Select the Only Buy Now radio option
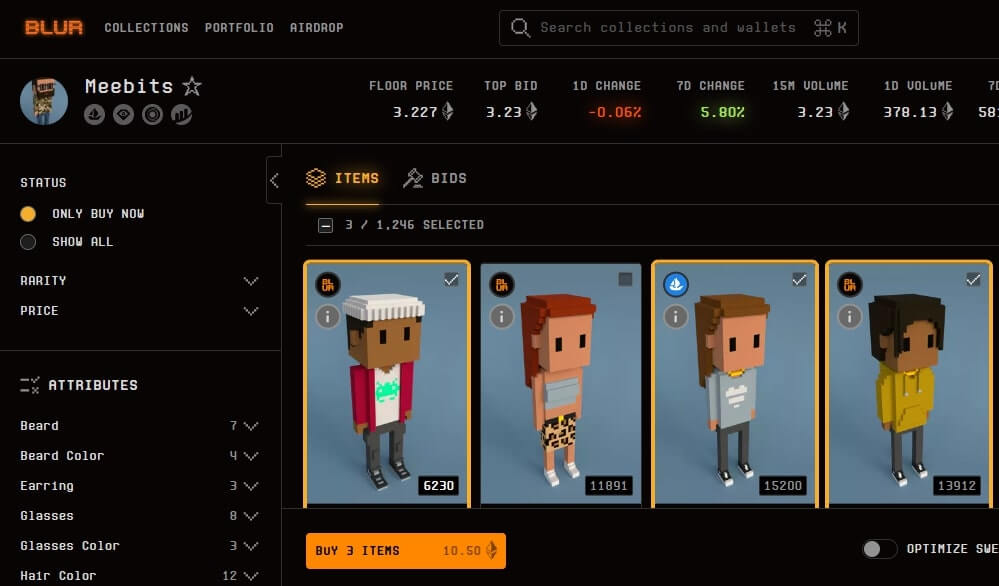This screenshot has height=586, width=999. tap(27, 213)
